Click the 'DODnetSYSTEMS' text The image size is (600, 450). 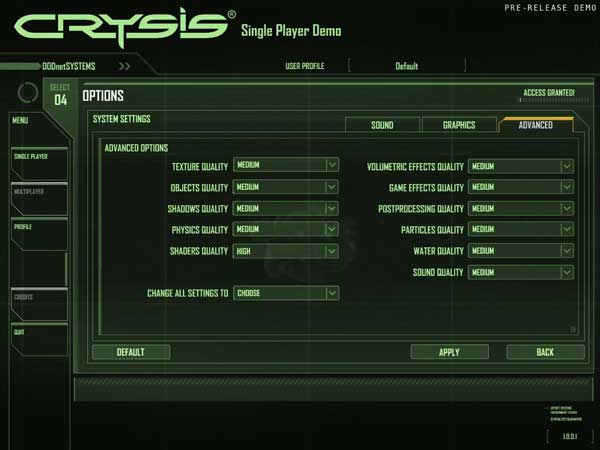(x=69, y=66)
